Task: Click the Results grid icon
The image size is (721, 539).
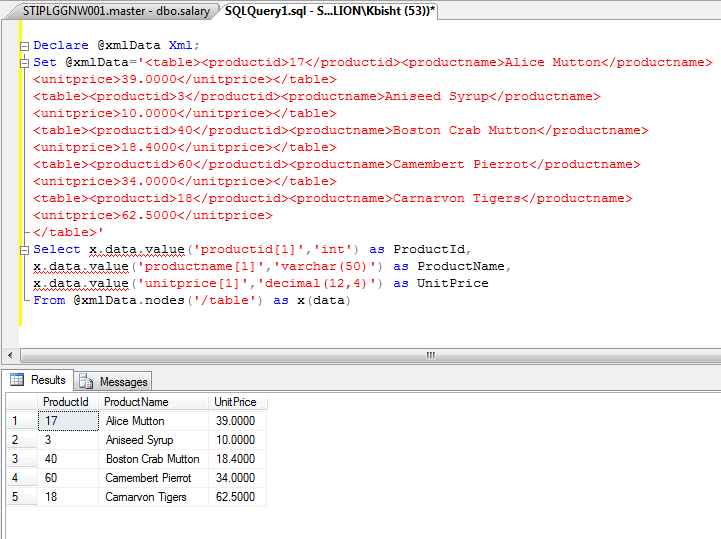Action: click(x=17, y=380)
